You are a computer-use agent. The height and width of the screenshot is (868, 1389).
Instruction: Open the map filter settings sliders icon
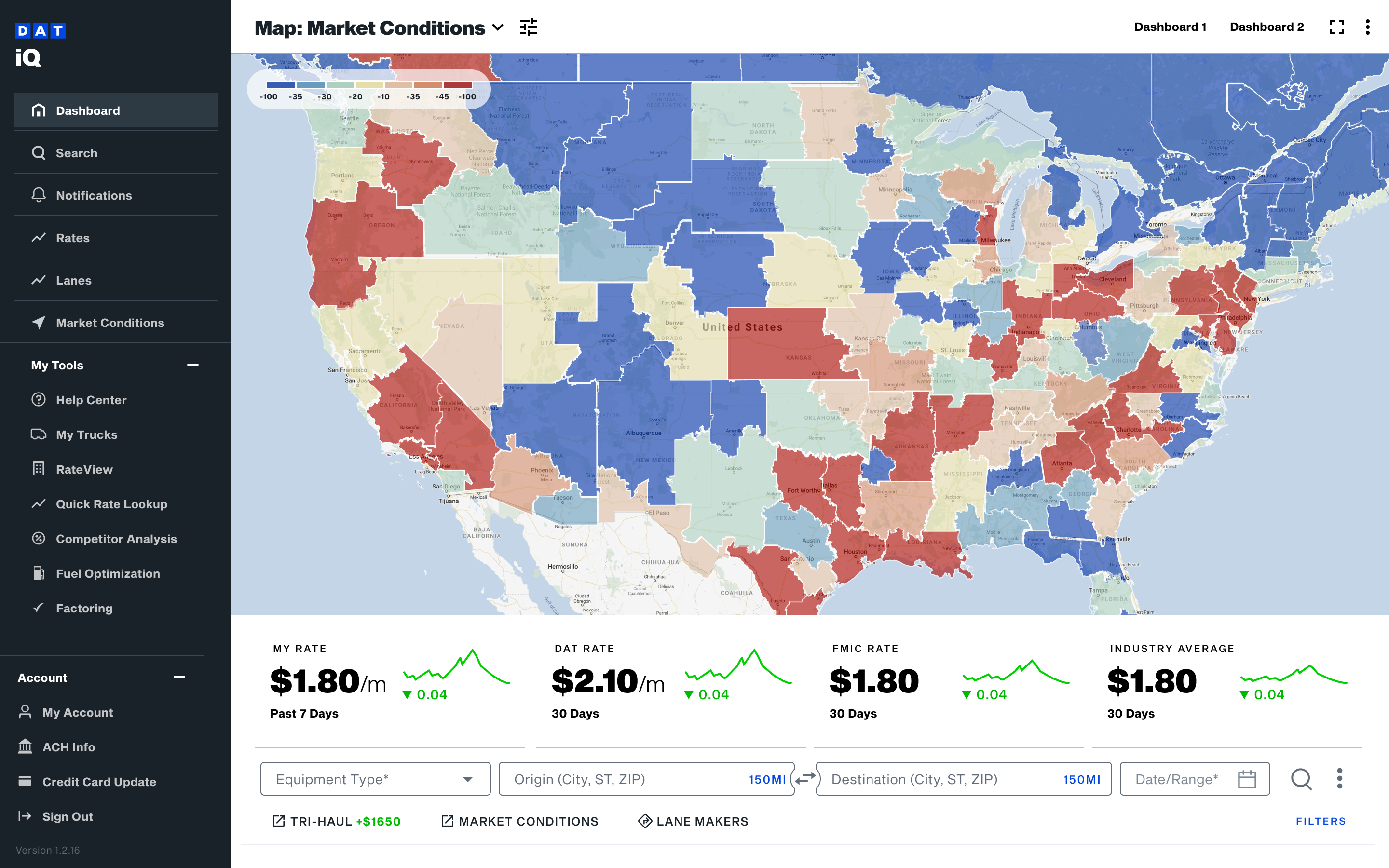pos(528,27)
